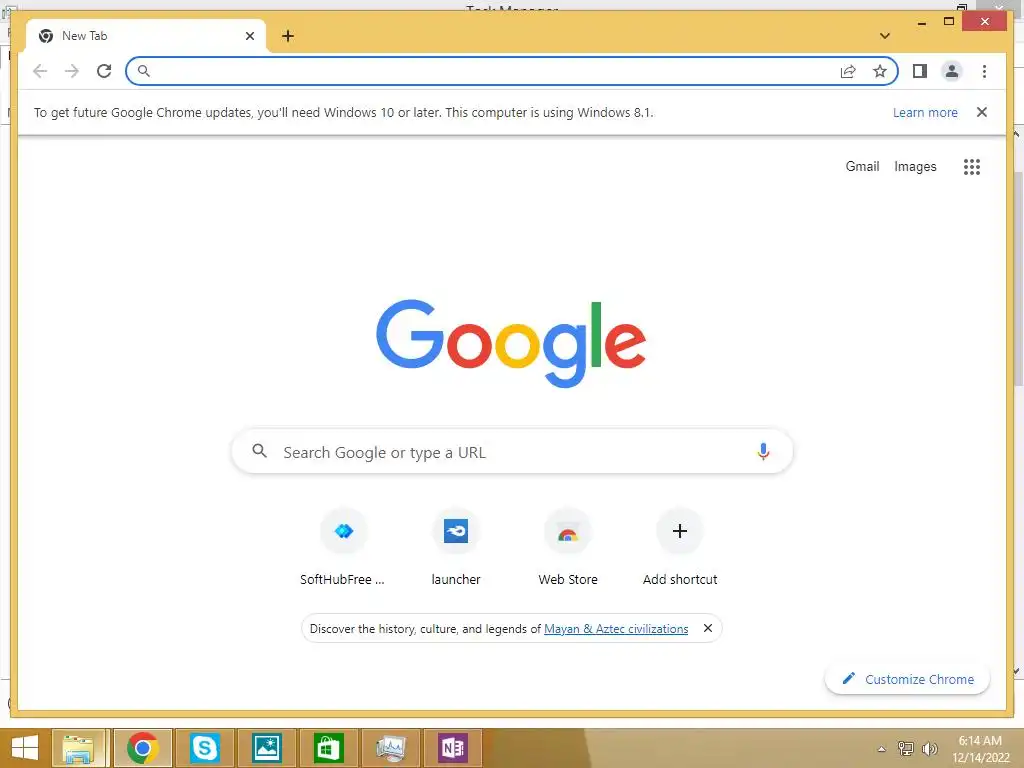The width and height of the screenshot is (1024, 768).
Task: Dismiss the Mayan & Aztec promo chip
Action: click(x=707, y=628)
